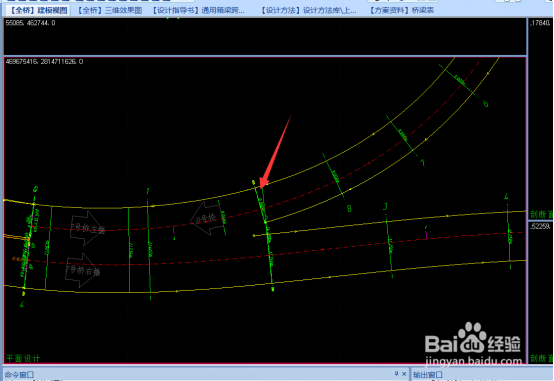Click the 输出窗口 panel title
This screenshot has height=381, width=554.
tap(428, 374)
